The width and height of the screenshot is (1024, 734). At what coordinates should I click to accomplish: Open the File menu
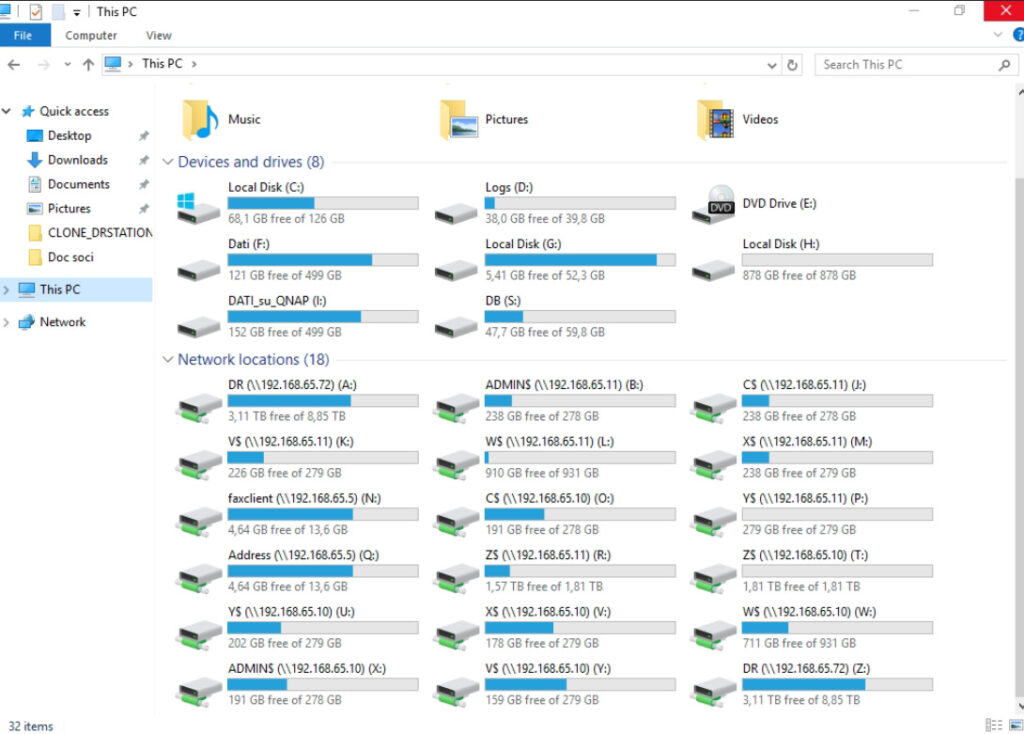(x=23, y=35)
